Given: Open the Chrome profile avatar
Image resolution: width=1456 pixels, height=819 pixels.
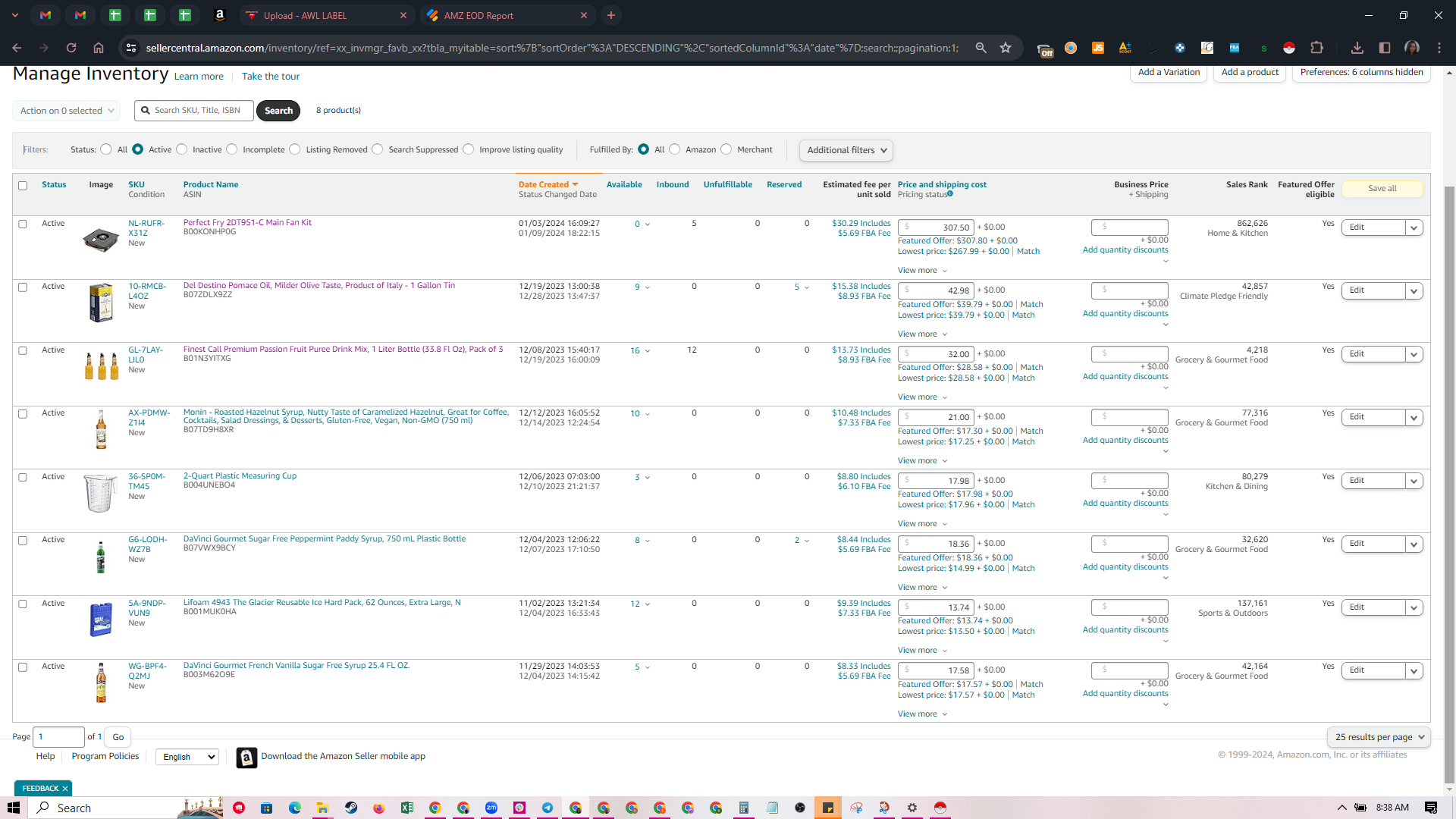Looking at the screenshot, I should point(1412,48).
